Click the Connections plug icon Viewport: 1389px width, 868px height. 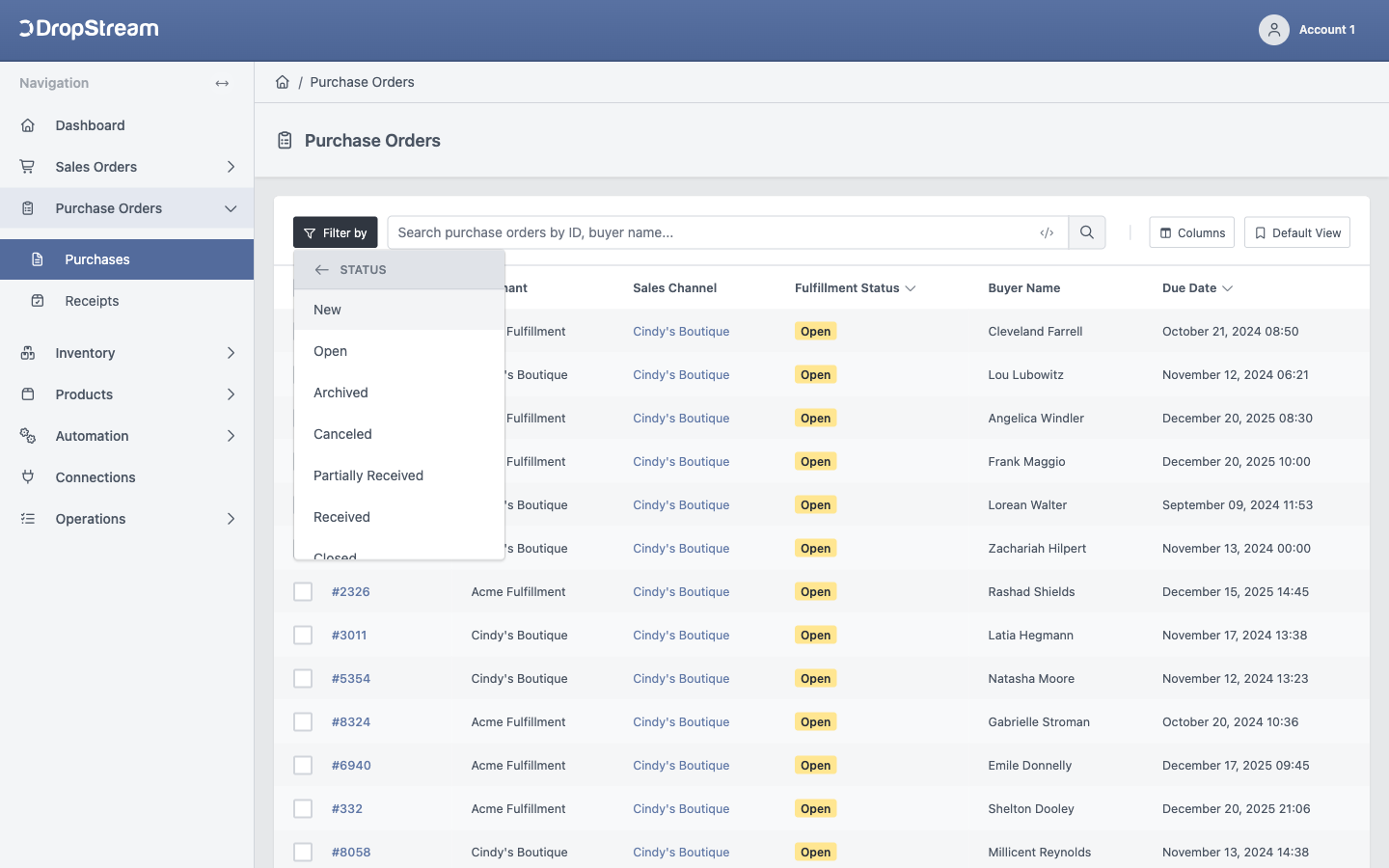[x=28, y=477]
